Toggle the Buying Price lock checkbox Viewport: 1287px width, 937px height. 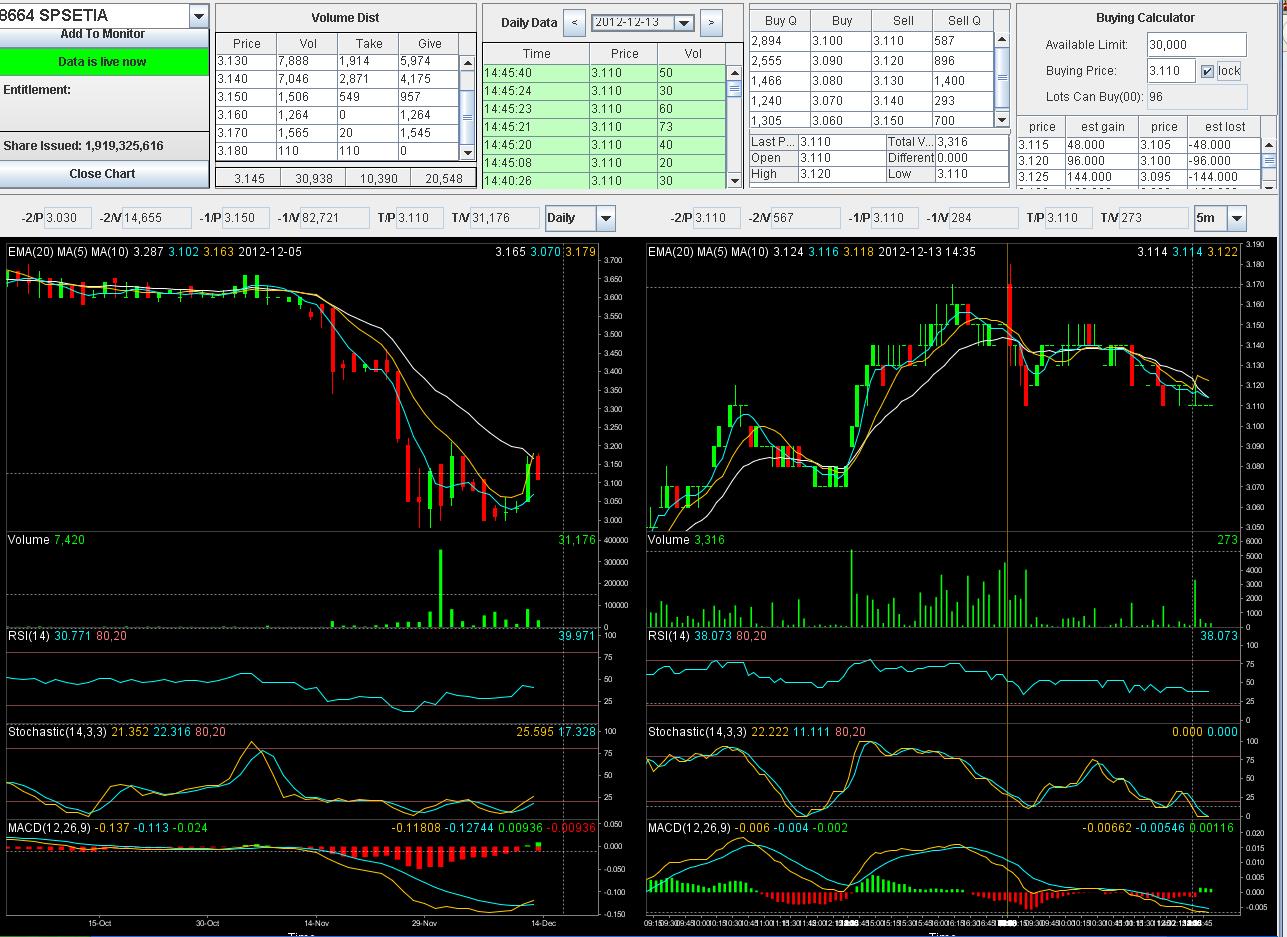tap(1207, 71)
